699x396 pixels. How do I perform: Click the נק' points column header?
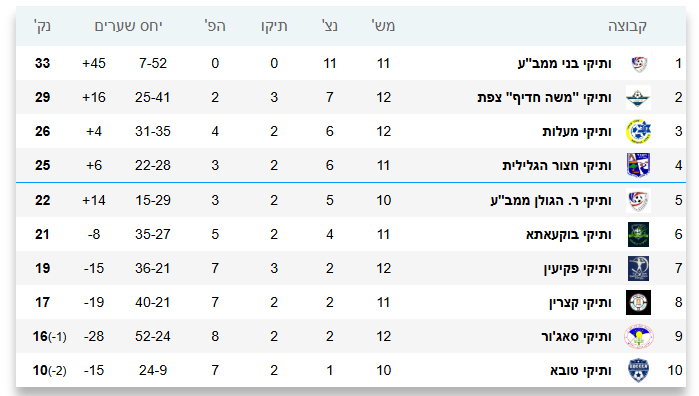(x=42, y=26)
